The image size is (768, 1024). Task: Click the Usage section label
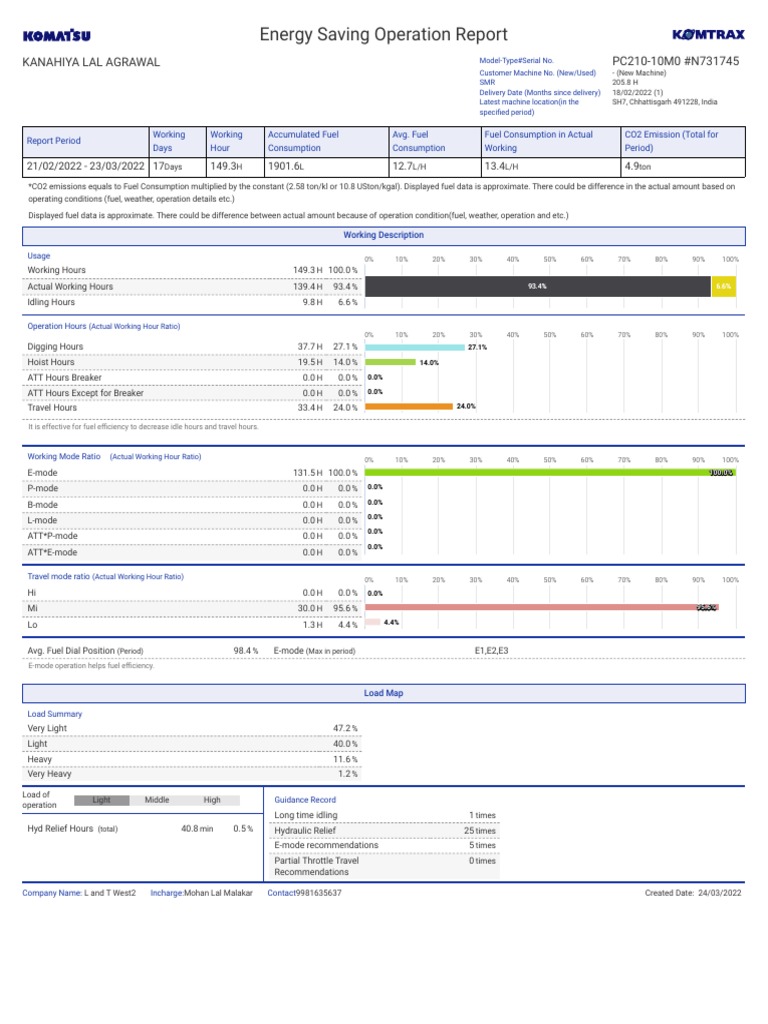39,255
